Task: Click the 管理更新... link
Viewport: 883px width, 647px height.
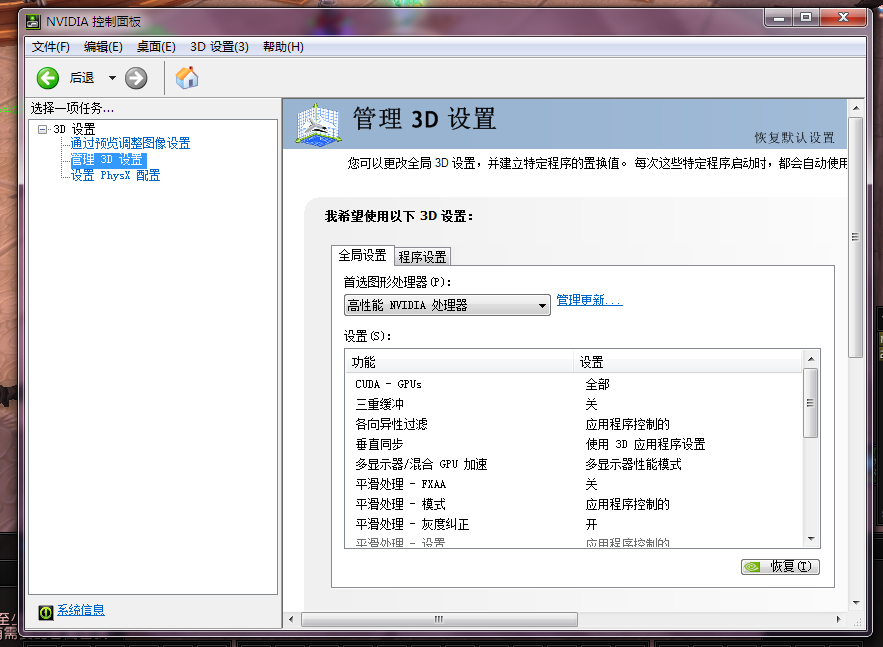Action: (x=589, y=300)
